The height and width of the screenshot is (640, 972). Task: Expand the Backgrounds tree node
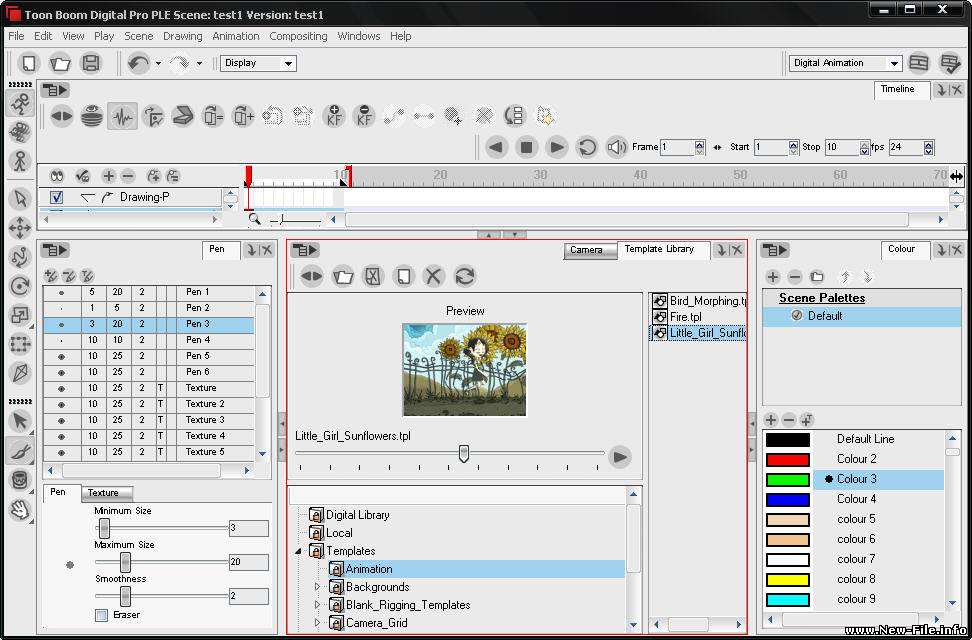[x=318, y=587]
